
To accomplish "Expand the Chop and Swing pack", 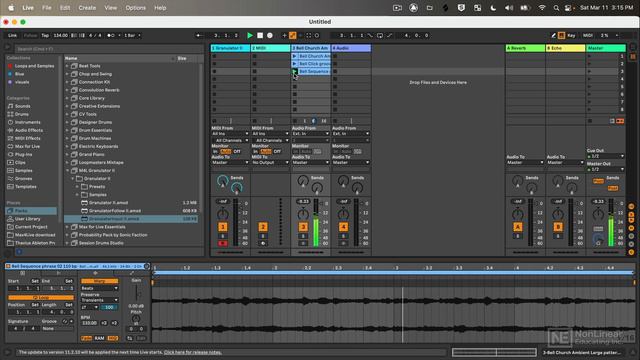I will tap(67, 74).
